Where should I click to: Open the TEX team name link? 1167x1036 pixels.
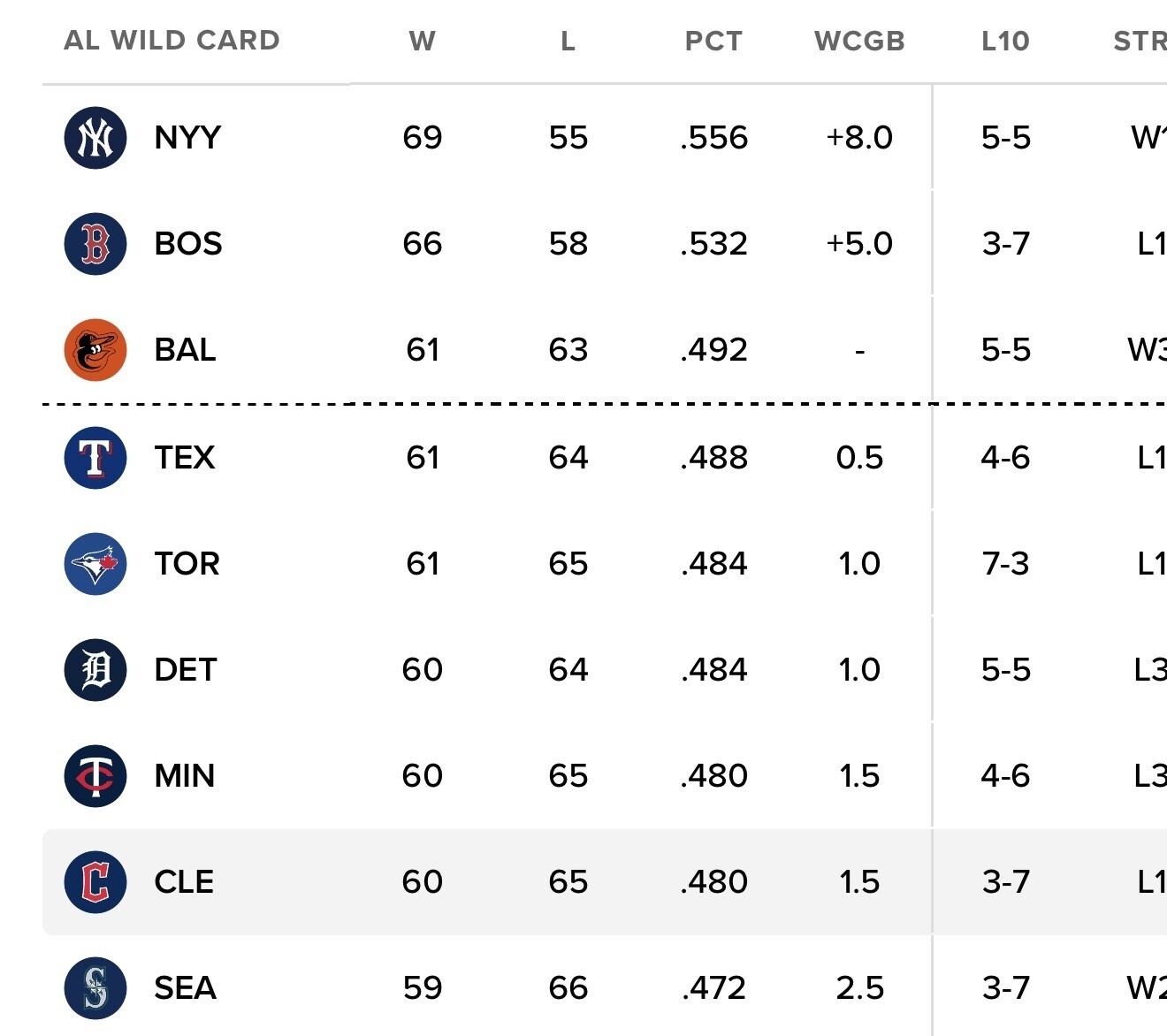pos(185,458)
